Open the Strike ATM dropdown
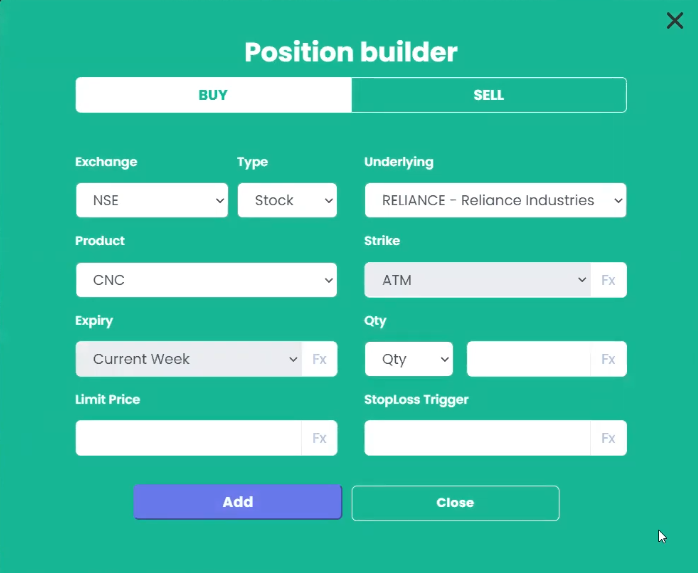The width and height of the screenshot is (698, 573). click(x=477, y=280)
